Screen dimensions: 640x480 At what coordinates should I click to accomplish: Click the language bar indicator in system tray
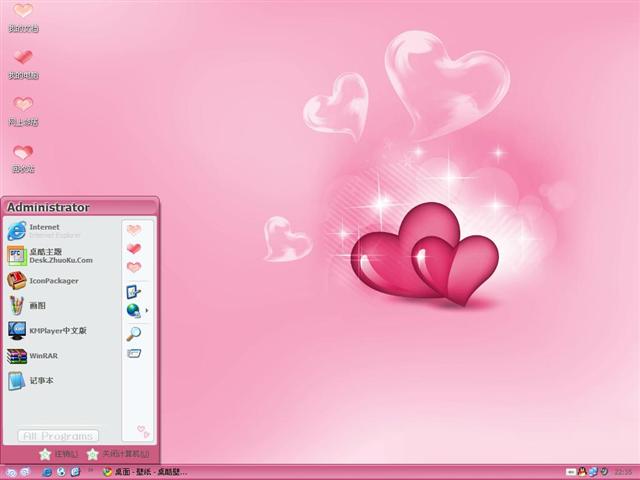(571, 472)
